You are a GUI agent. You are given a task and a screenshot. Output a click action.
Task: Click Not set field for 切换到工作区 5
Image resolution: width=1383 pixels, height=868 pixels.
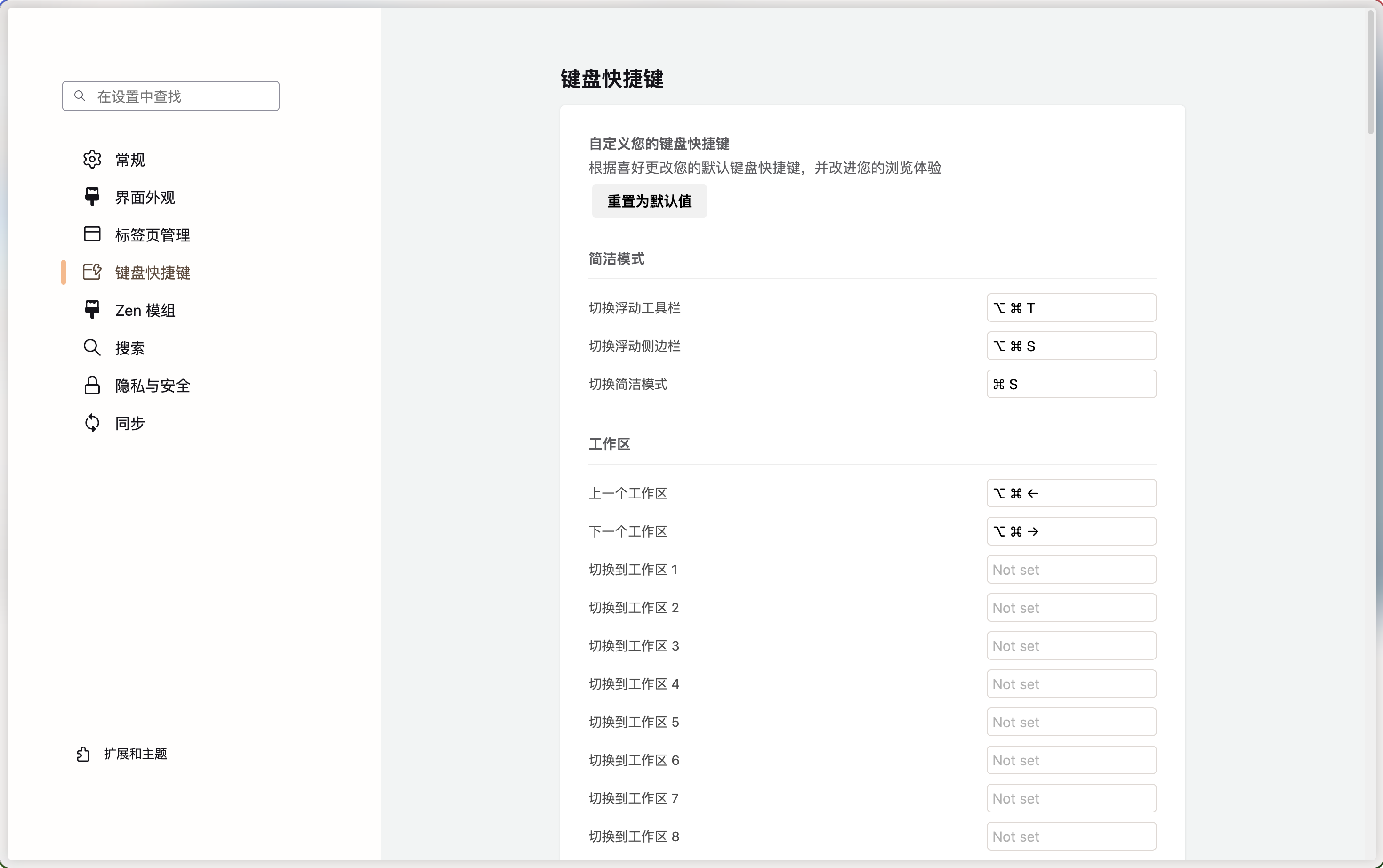tap(1071, 722)
